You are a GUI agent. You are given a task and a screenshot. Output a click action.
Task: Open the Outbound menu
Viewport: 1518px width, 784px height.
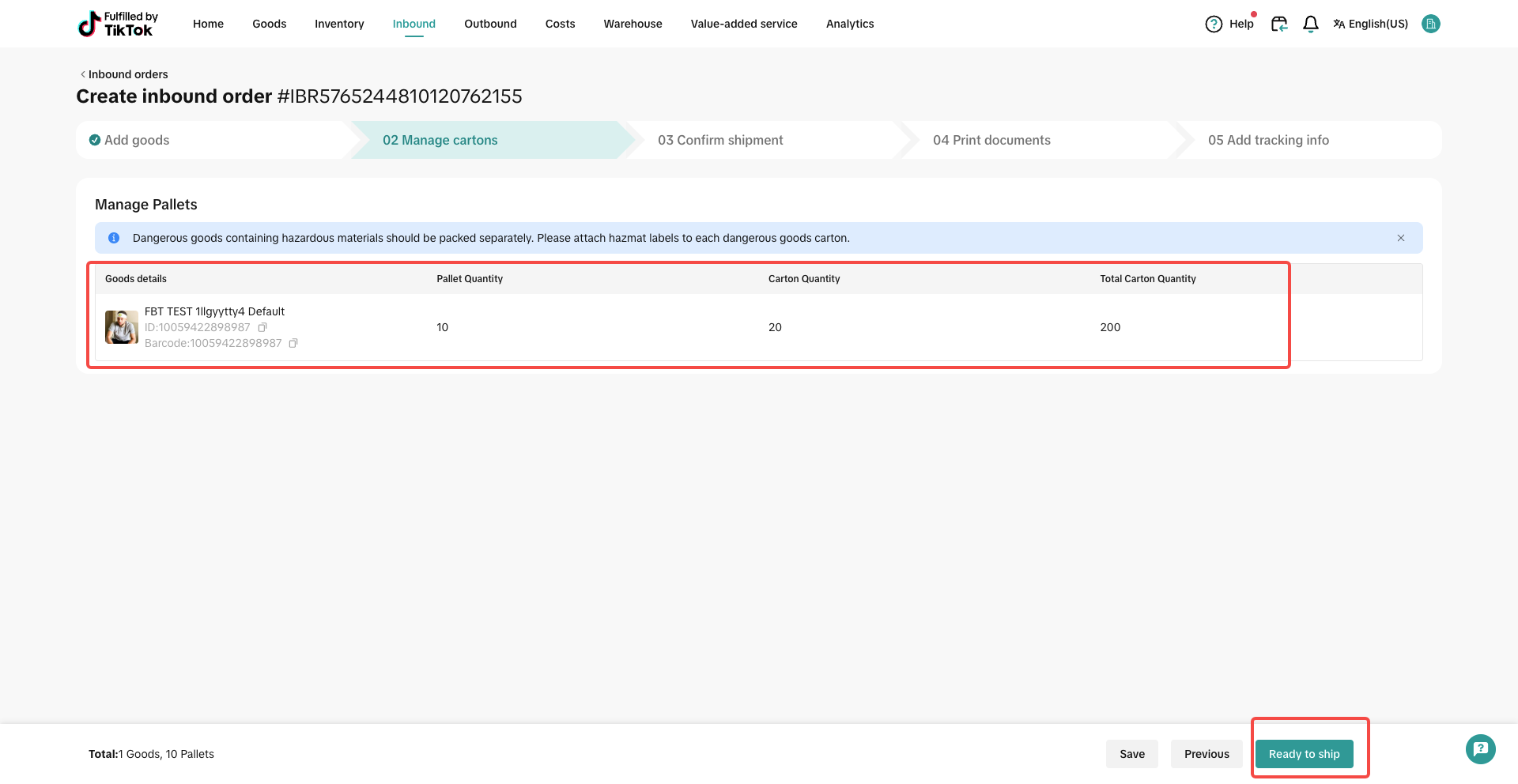click(490, 24)
